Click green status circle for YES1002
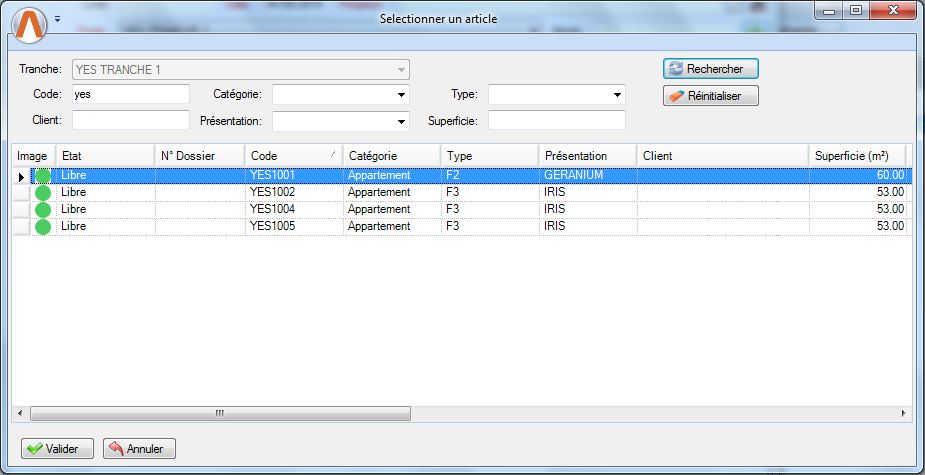 pos(43,193)
